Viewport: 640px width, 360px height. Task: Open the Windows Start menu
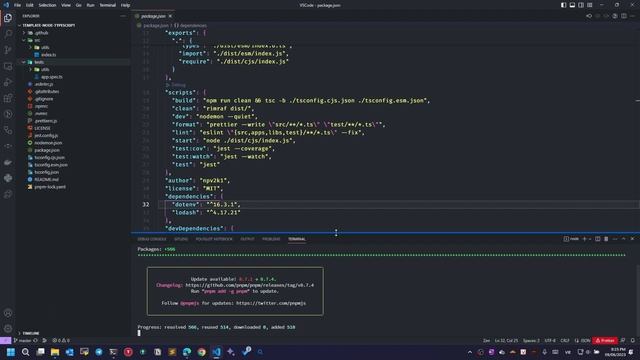[x=11, y=352]
